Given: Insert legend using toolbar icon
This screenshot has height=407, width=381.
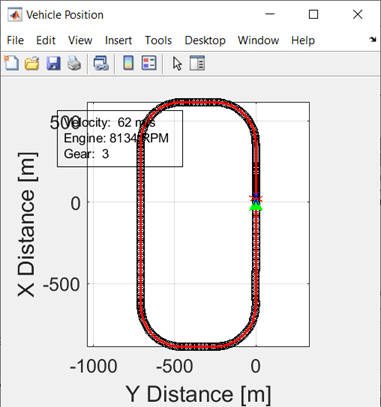Looking at the screenshot, I should pos(149,63).
